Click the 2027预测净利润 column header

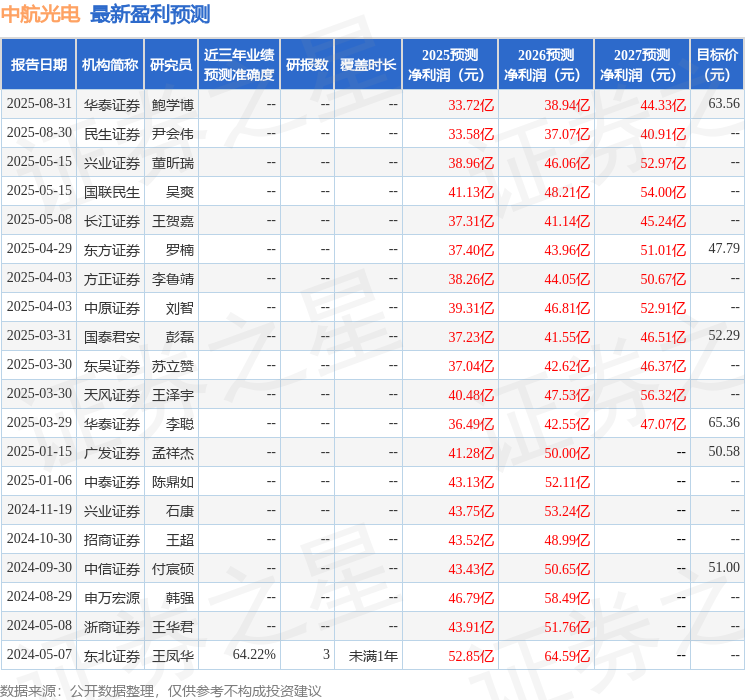click(642, 65)
